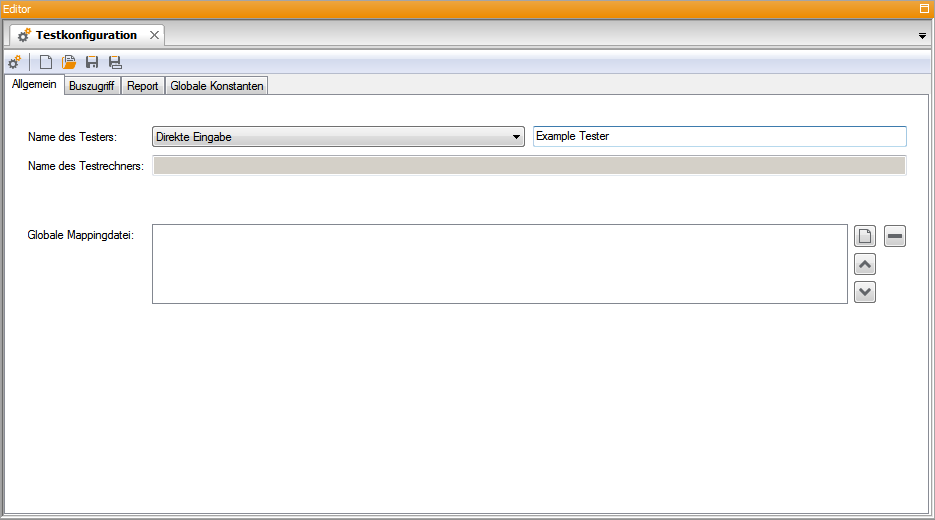This screenshot has height=520, width=935.
Task: Click the Example Tester name field
Action: [720, 137]
